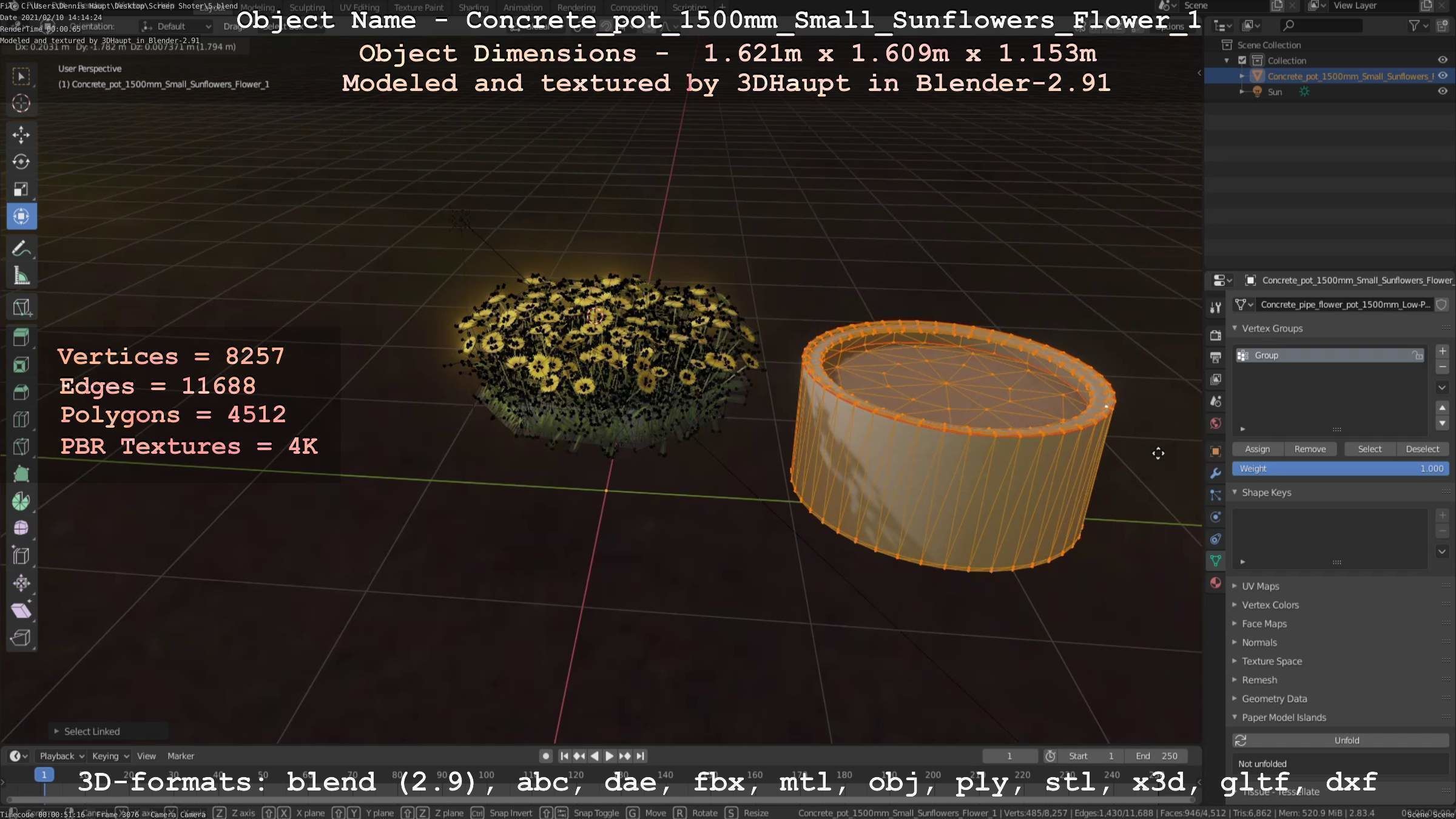The width and height of the screenshot is (1456, 819).
Task: Open the Keying menu in timeline
Action: click(x=110, y=756)
